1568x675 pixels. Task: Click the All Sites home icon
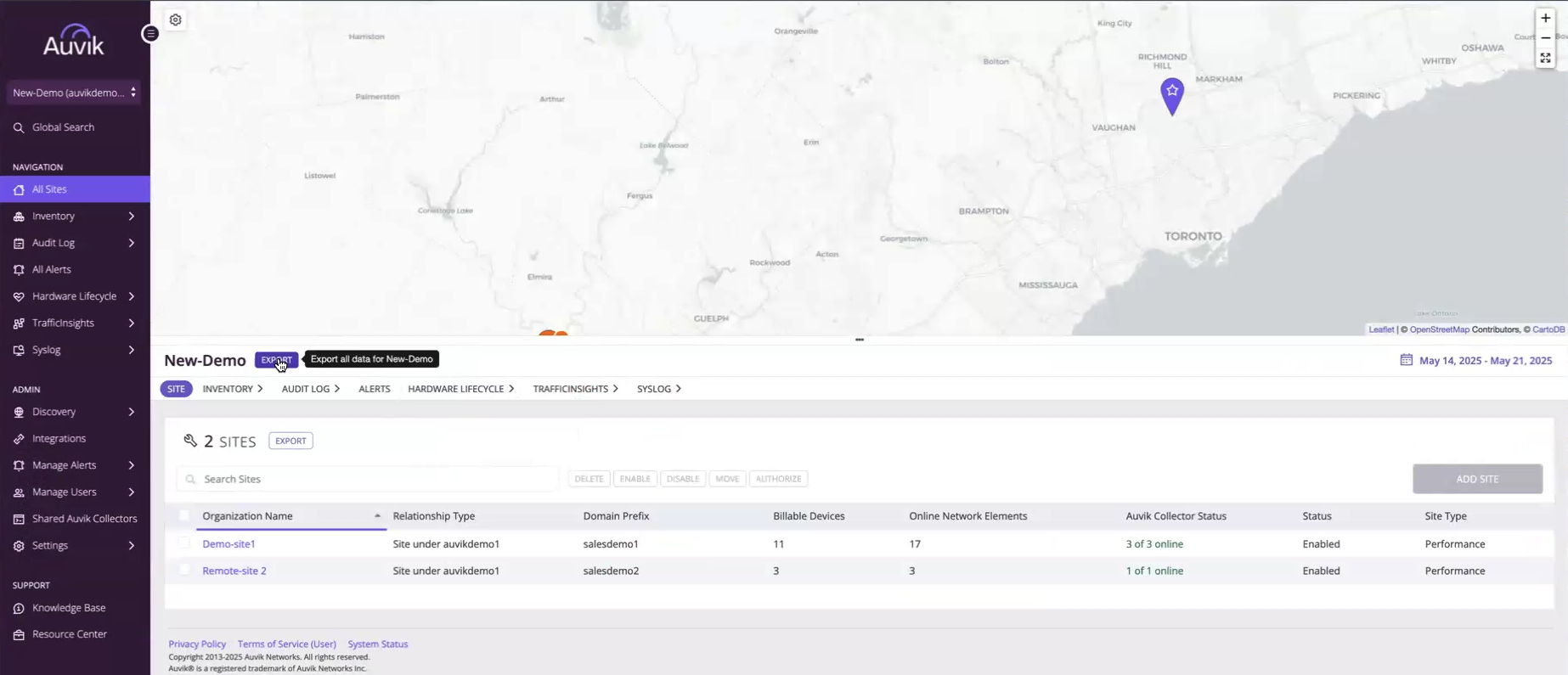tap(19, 189)
